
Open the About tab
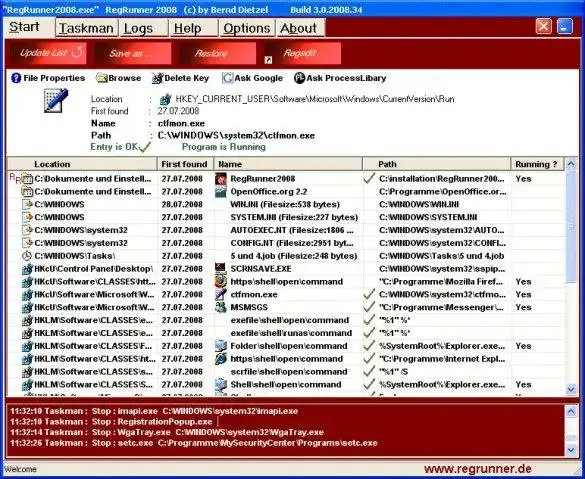pos(300,28)
